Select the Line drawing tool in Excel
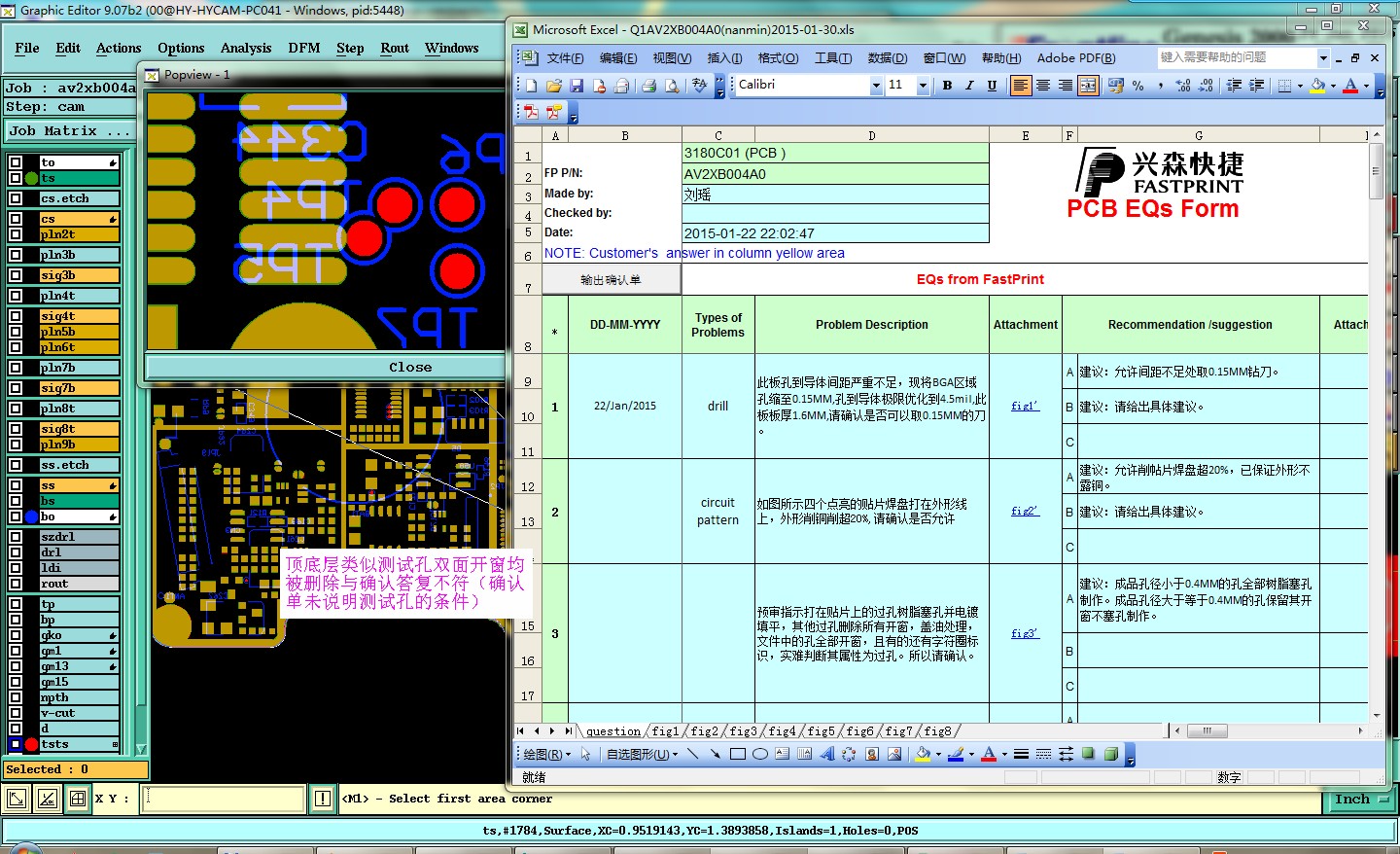 tap(692, 754)
